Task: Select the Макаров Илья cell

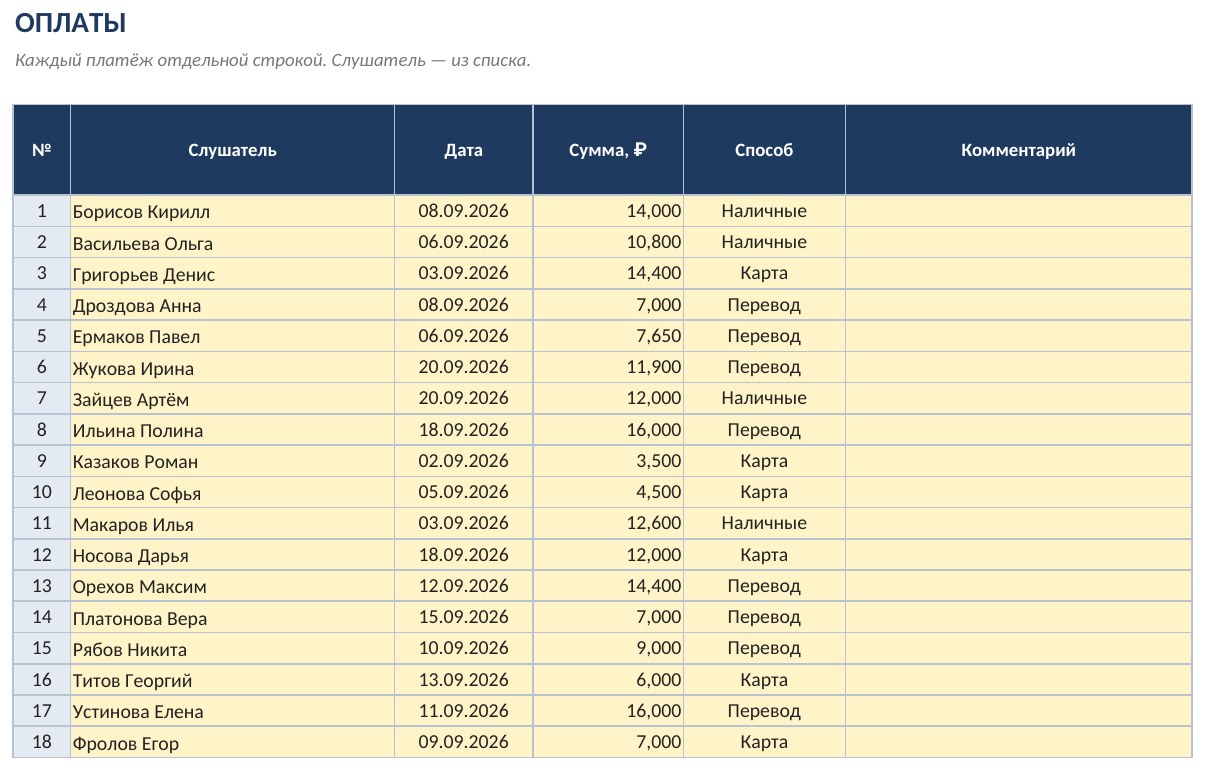Action: tap(232, 524)
